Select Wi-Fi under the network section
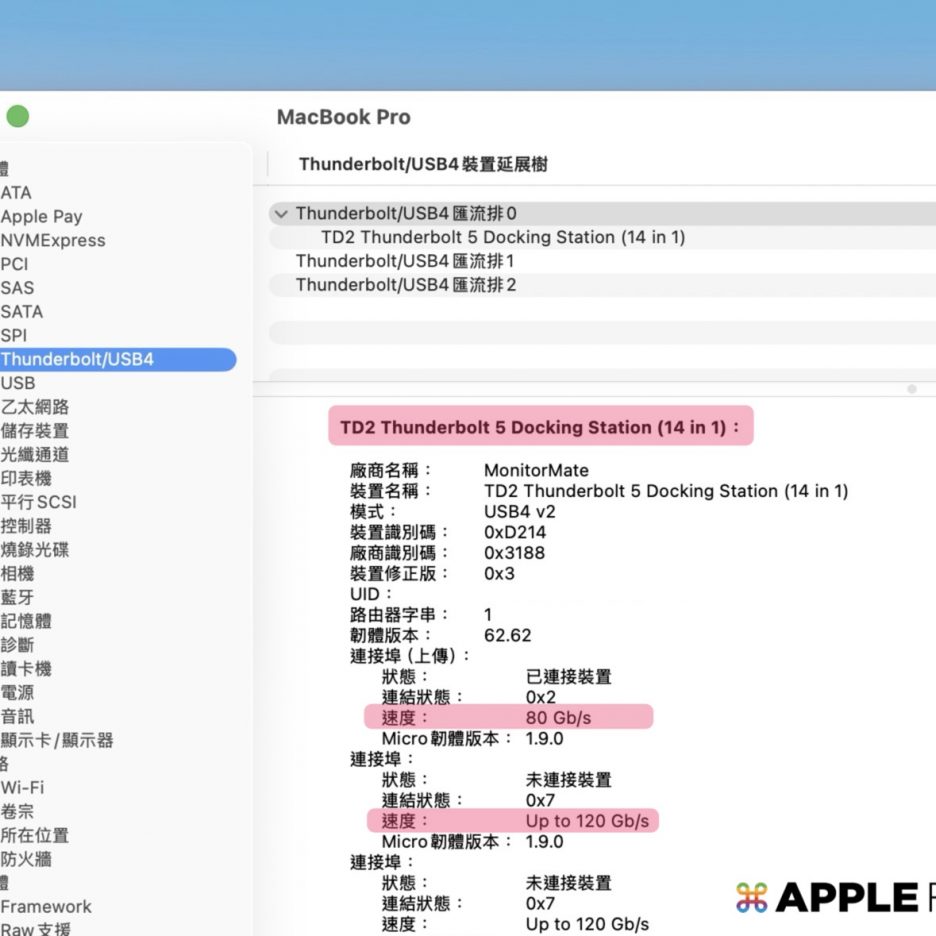The height and width of the screenshot is (936, 936). coord(22,788)
